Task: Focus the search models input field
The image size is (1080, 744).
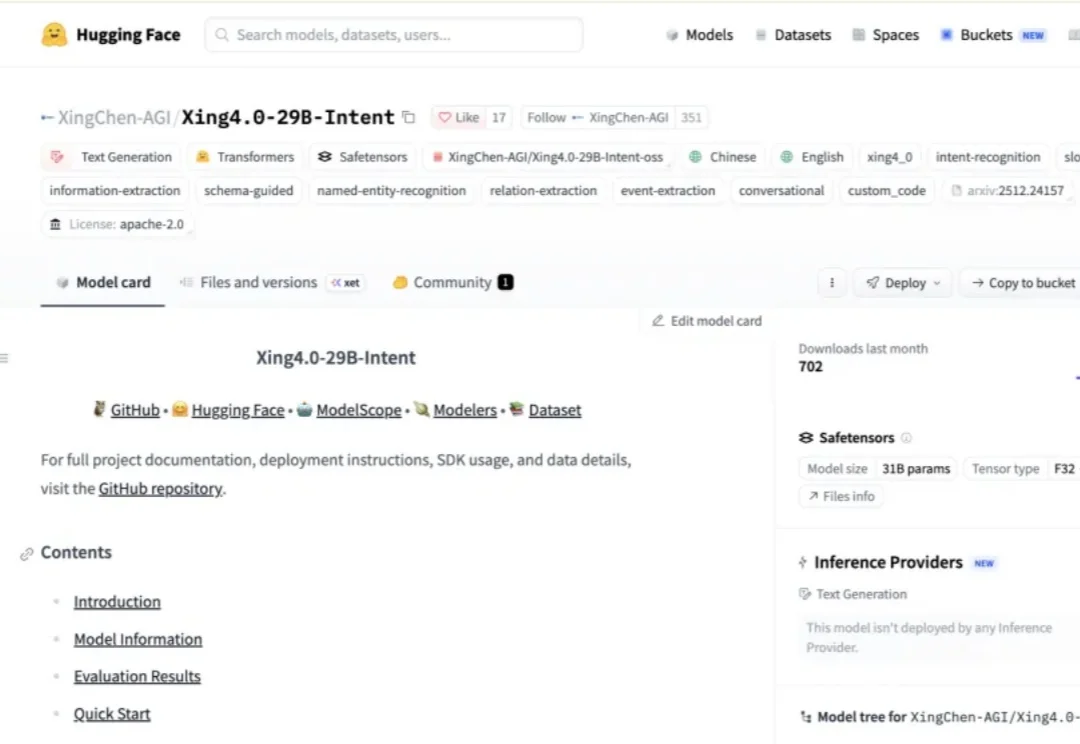Action: [394, 35]
